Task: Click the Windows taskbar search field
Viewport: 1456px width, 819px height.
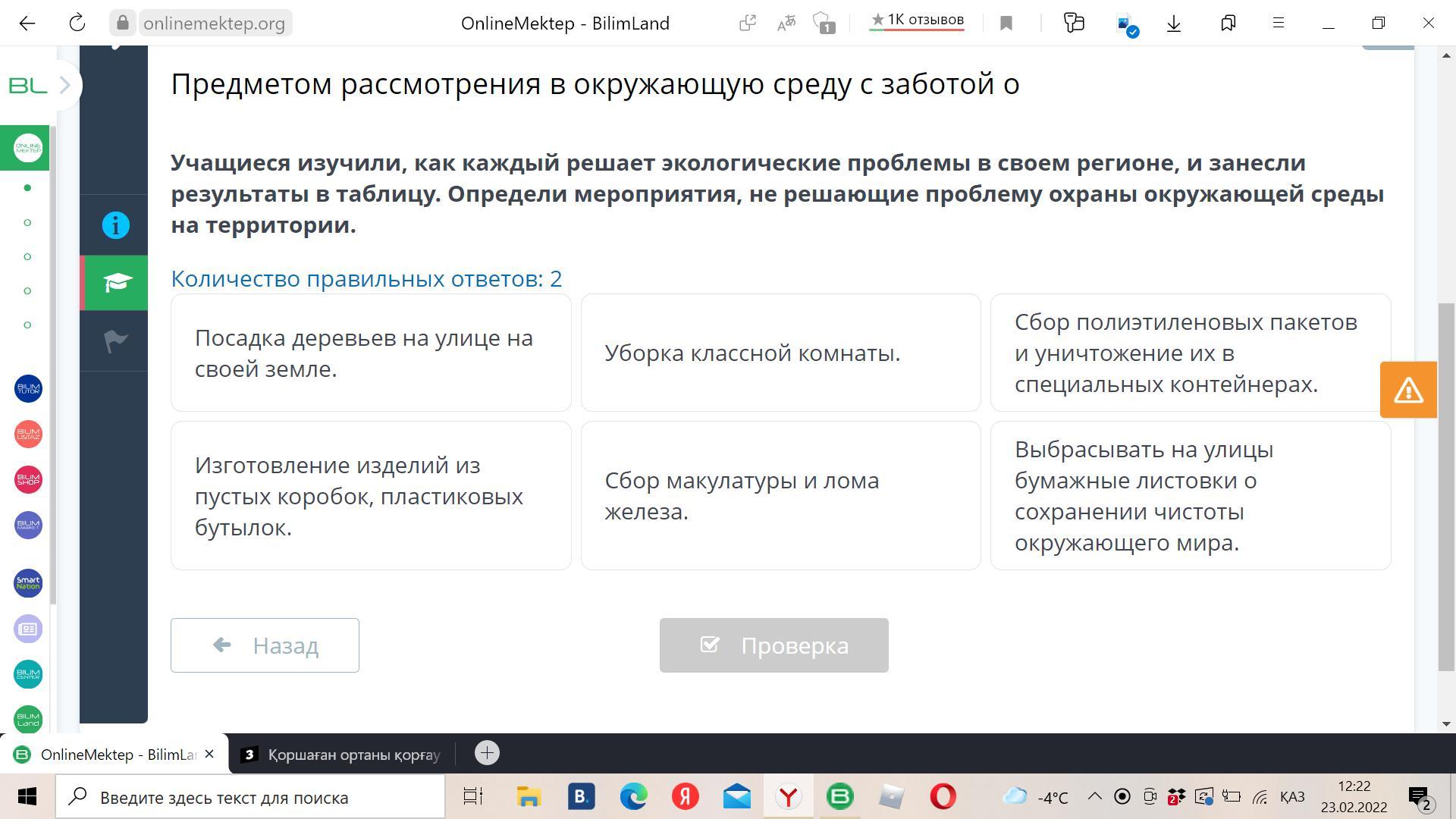Action: pyautogui.click(x=250, y=797)
